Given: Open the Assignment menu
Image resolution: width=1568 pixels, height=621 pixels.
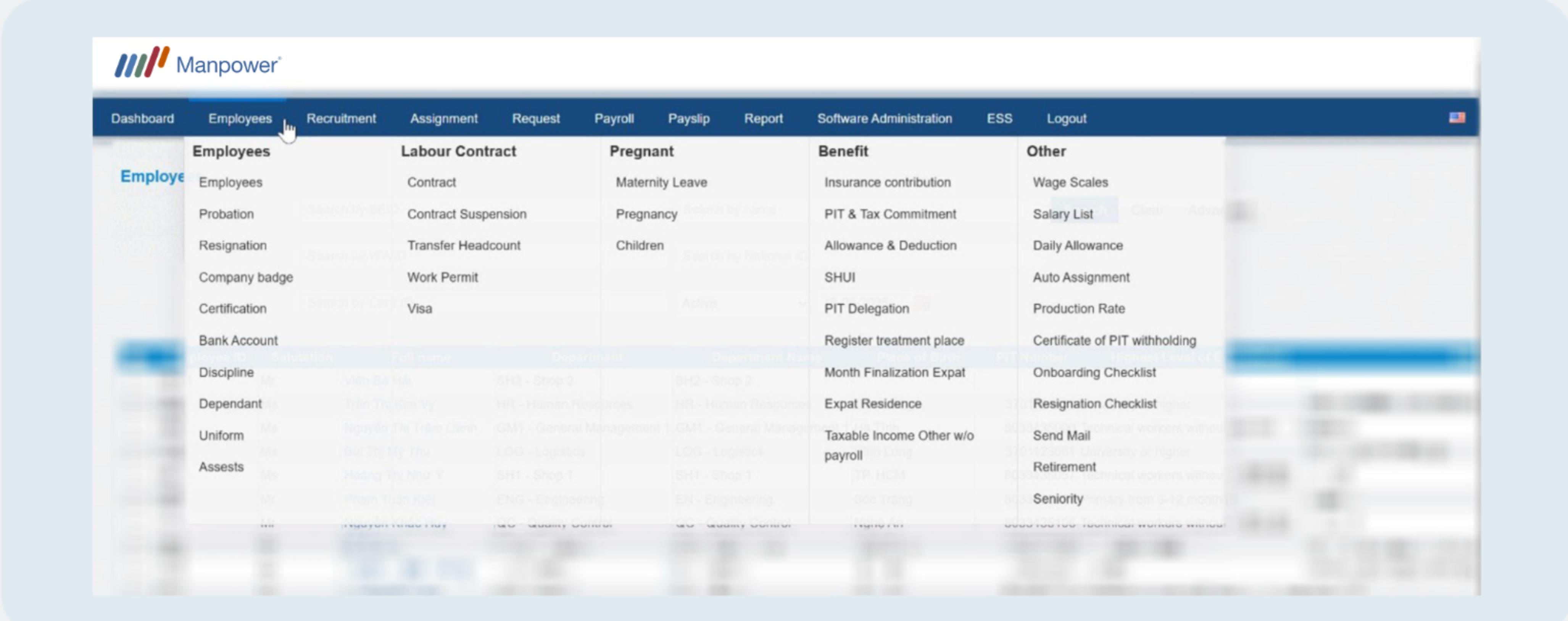Looking at the screenshot, I should pyautogui.click(x=444, y=119).
